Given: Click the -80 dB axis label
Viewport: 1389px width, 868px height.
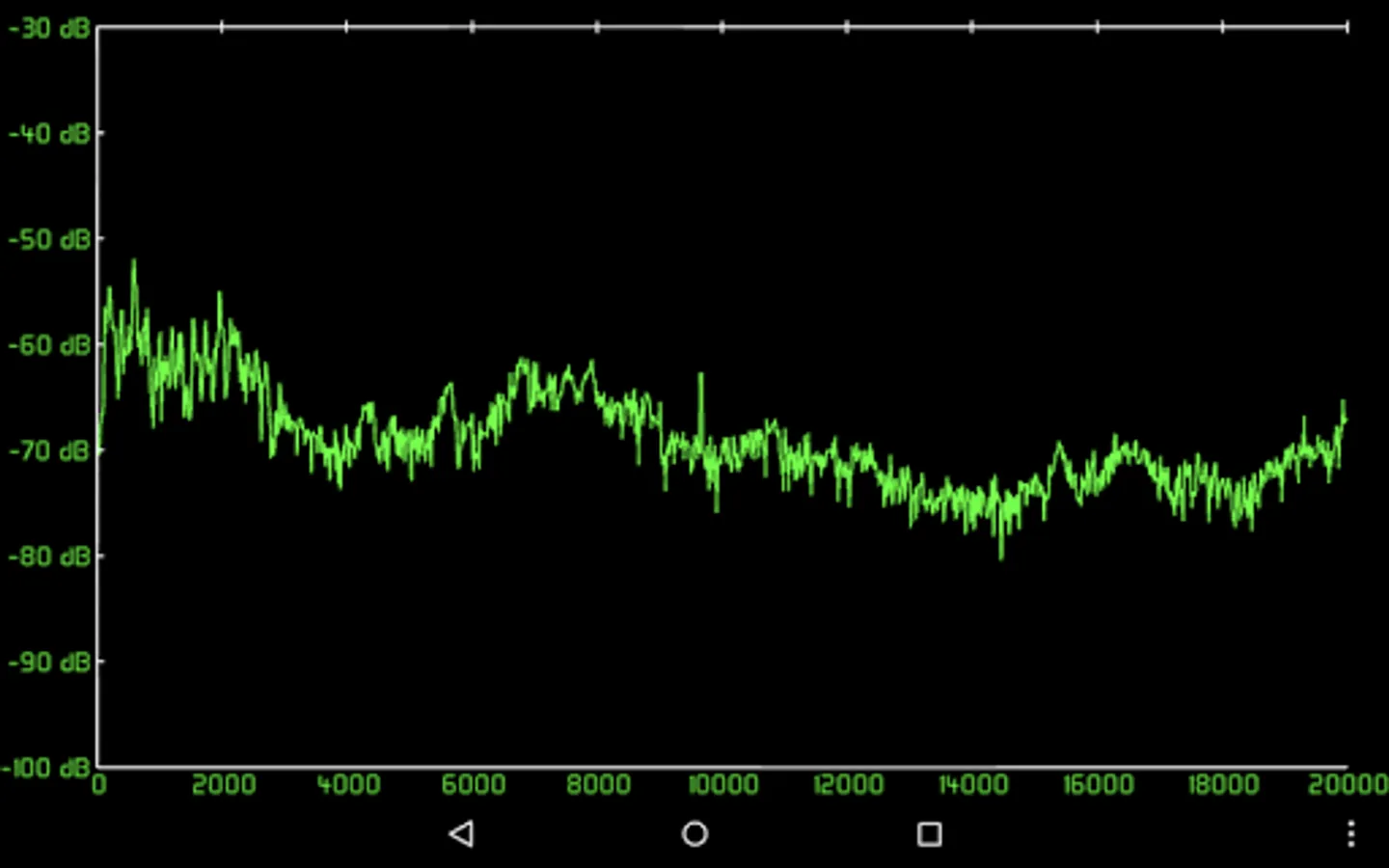Looking at the screenshot, I should pos(48,556).
